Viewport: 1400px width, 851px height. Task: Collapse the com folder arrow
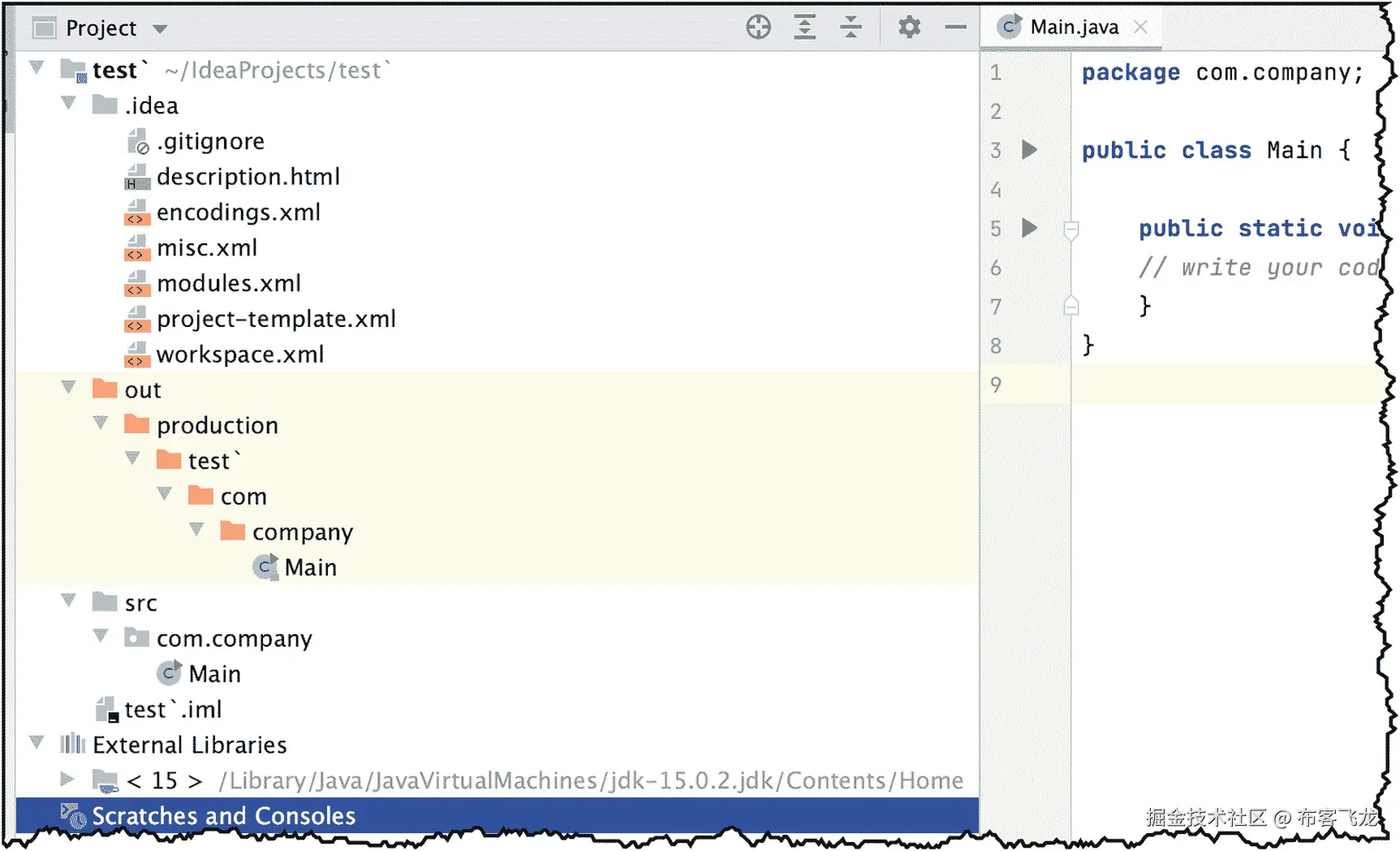(x=165, y=493)
